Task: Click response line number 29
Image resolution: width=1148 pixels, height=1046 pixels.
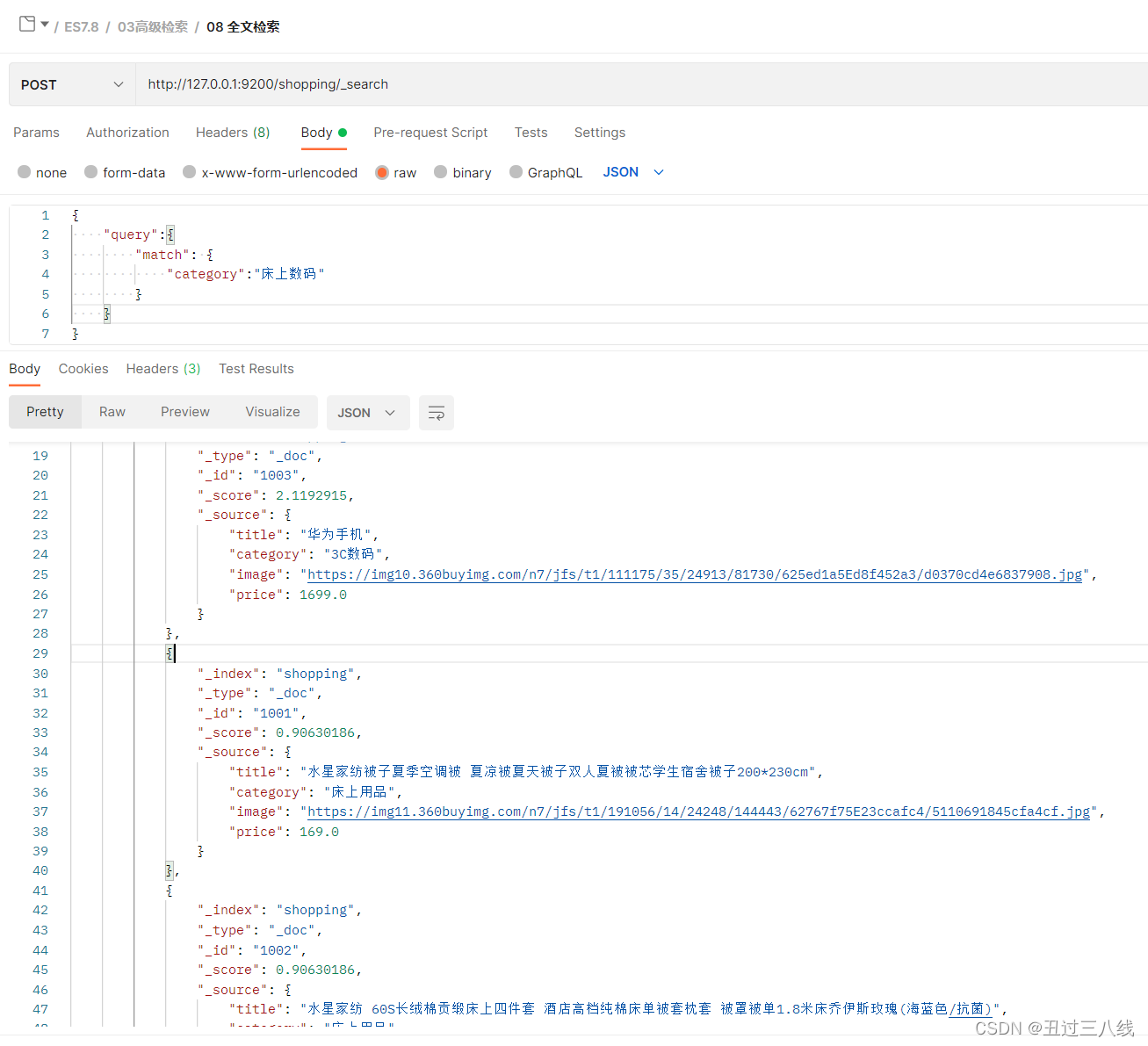Action: [x=40, y=653]
